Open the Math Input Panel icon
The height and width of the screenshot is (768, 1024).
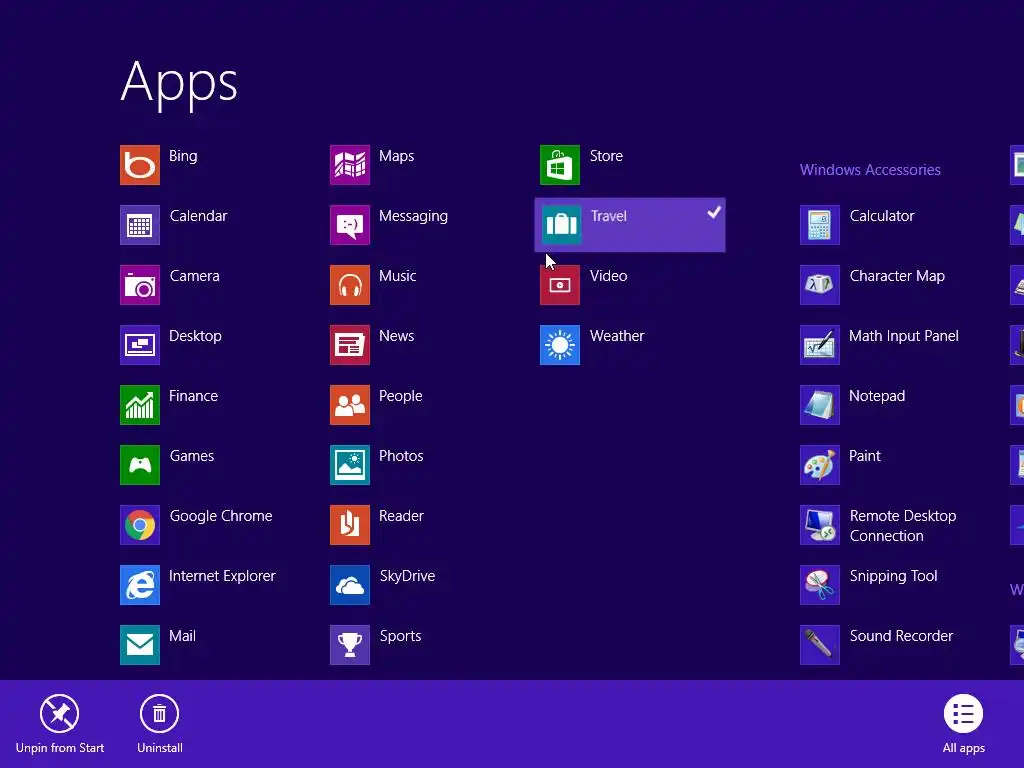820,345
